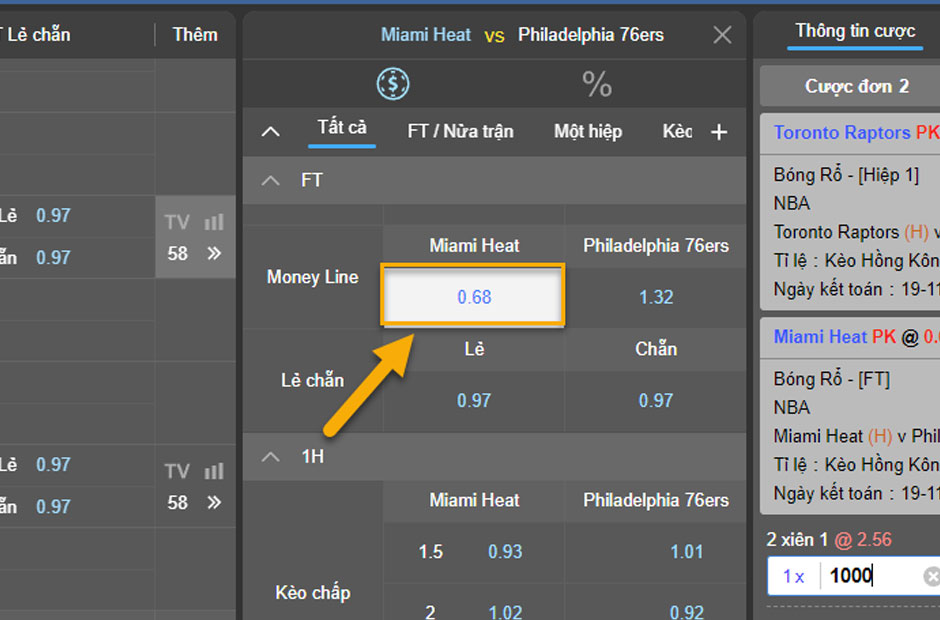Pick Chẵn 0.97 odds in second match row
940x620 pixels.
click(x=53, y=507)
